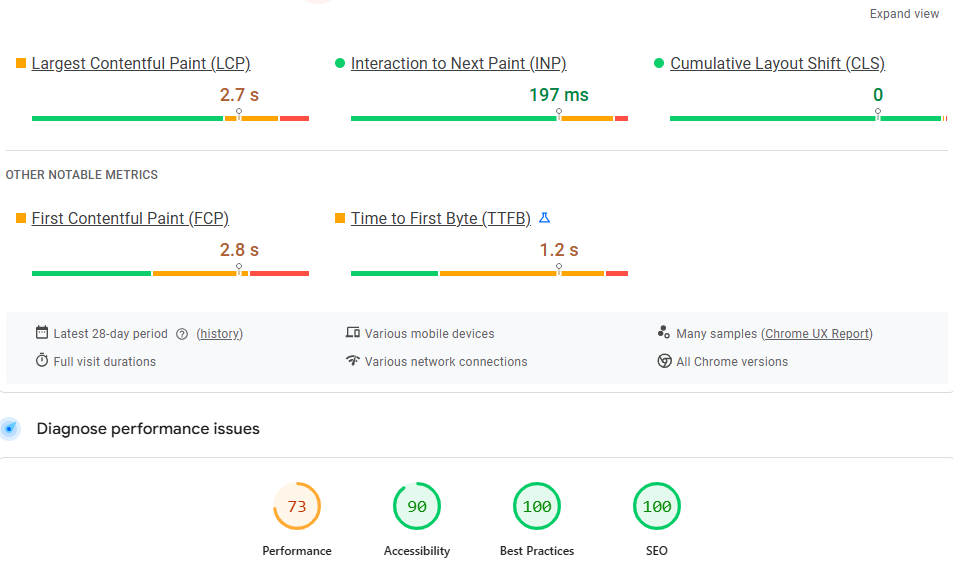This screenshot has height=570, width=953.
Task: Click the devices icon by Various mobile devices
Action: pos(352,333)
